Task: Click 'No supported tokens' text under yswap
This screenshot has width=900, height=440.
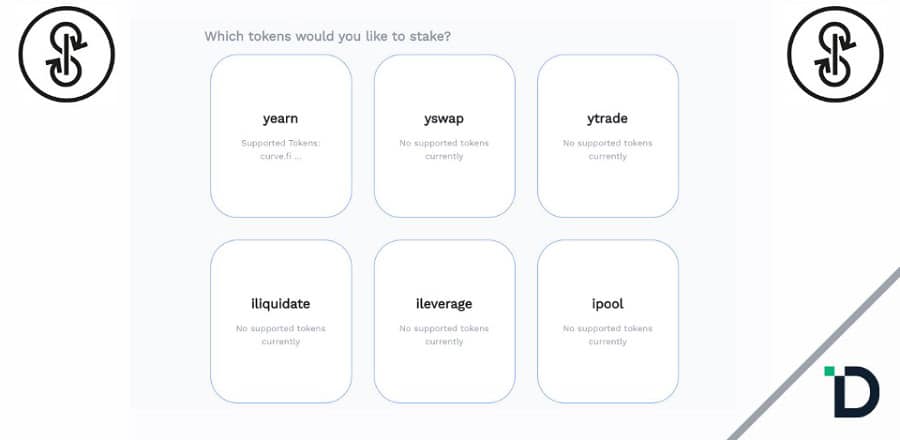Action: (444, 143)
